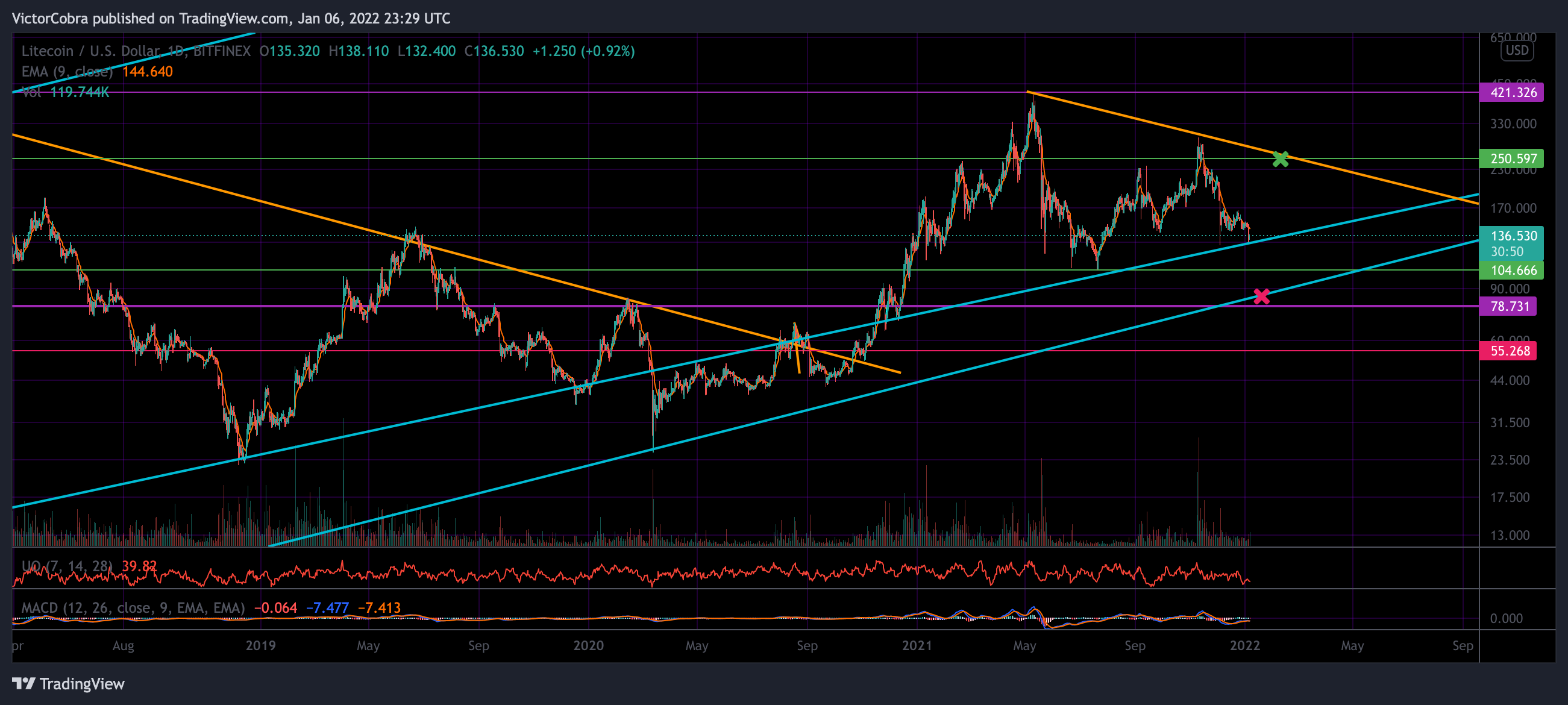Click the 2020 time axis label

[x=589, y=645]
